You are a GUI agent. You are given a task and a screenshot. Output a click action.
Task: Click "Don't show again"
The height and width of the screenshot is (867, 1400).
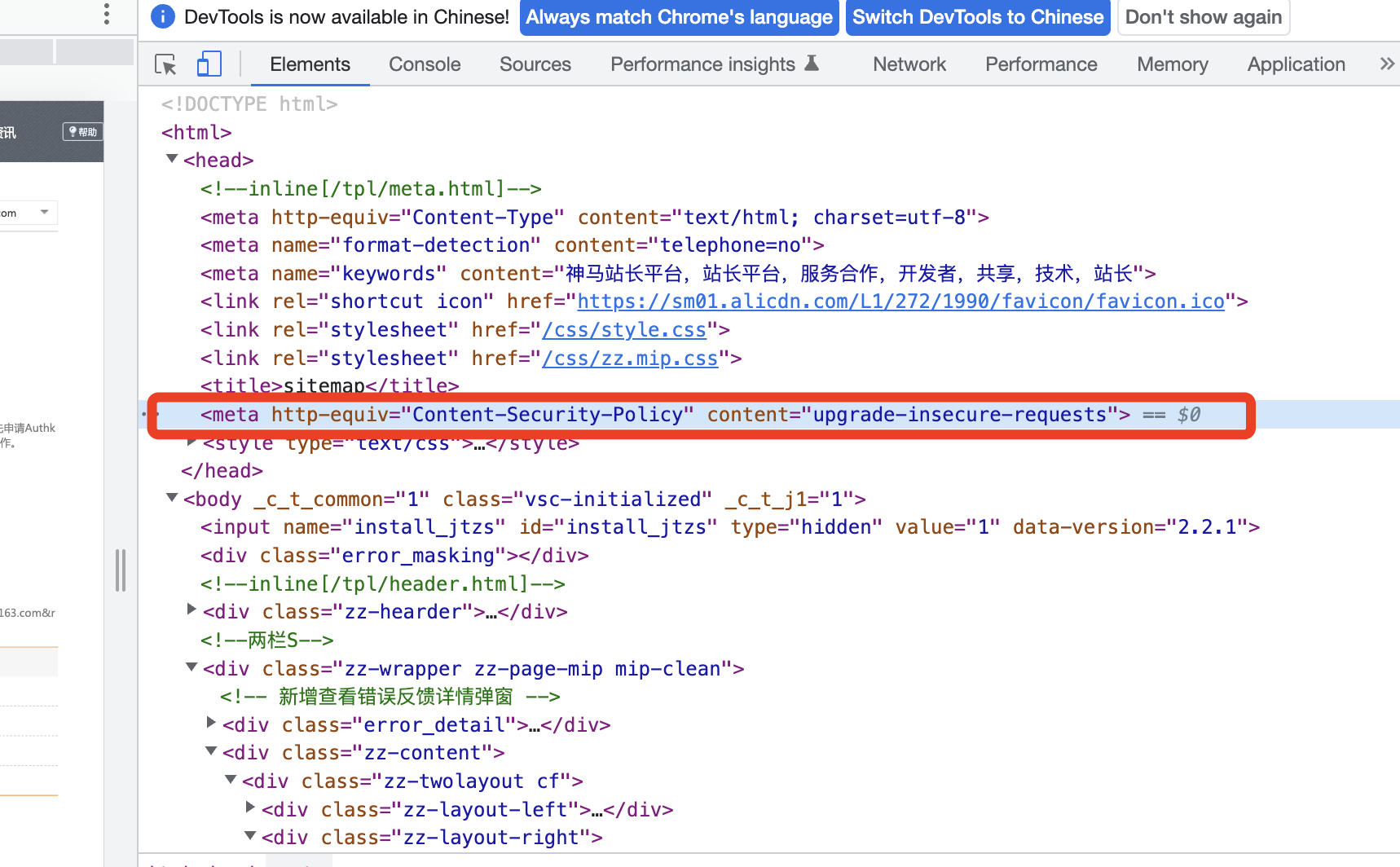tap(1204, 16)
